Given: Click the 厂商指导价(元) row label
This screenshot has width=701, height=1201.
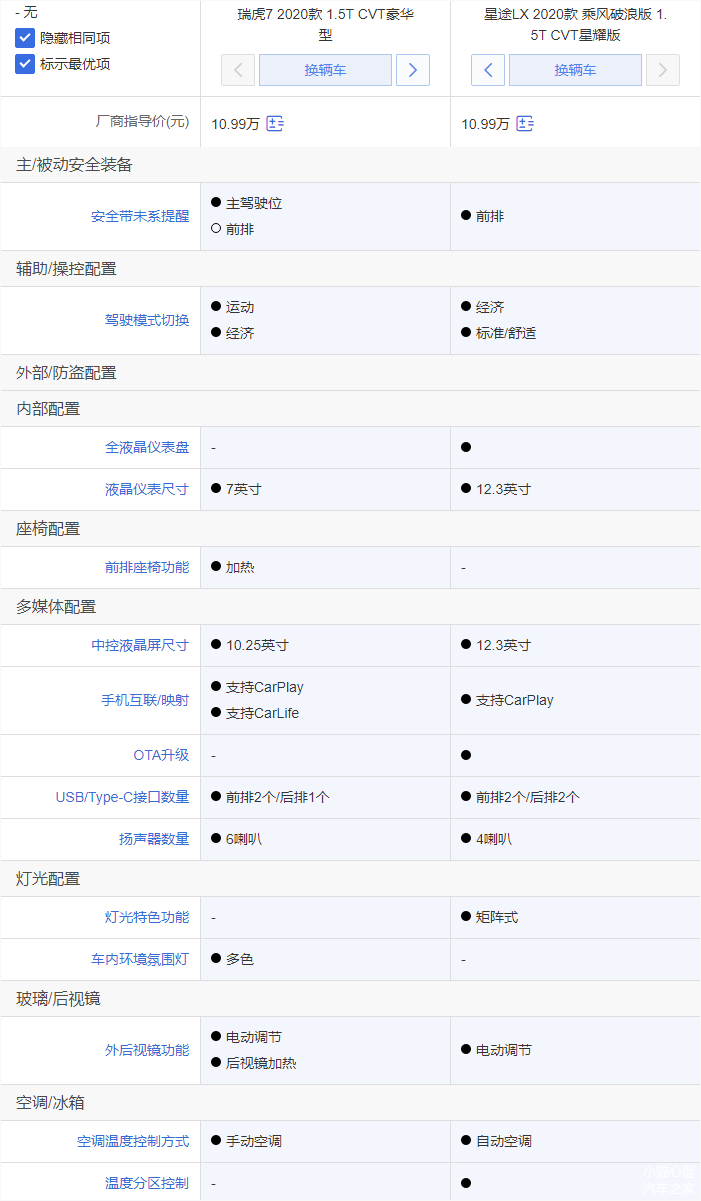Looking at the screenshot, I should (x=142, y=122).
